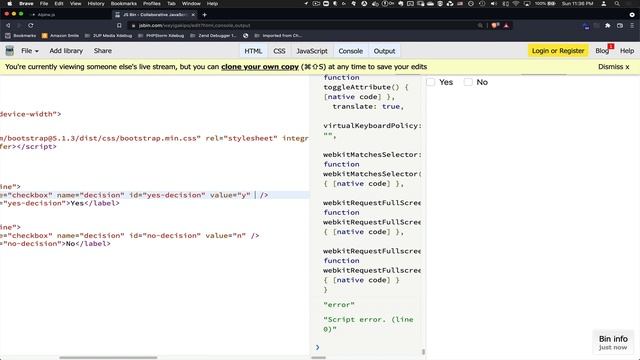Open the Zend Debugger bookmark folder

(213, 36)
